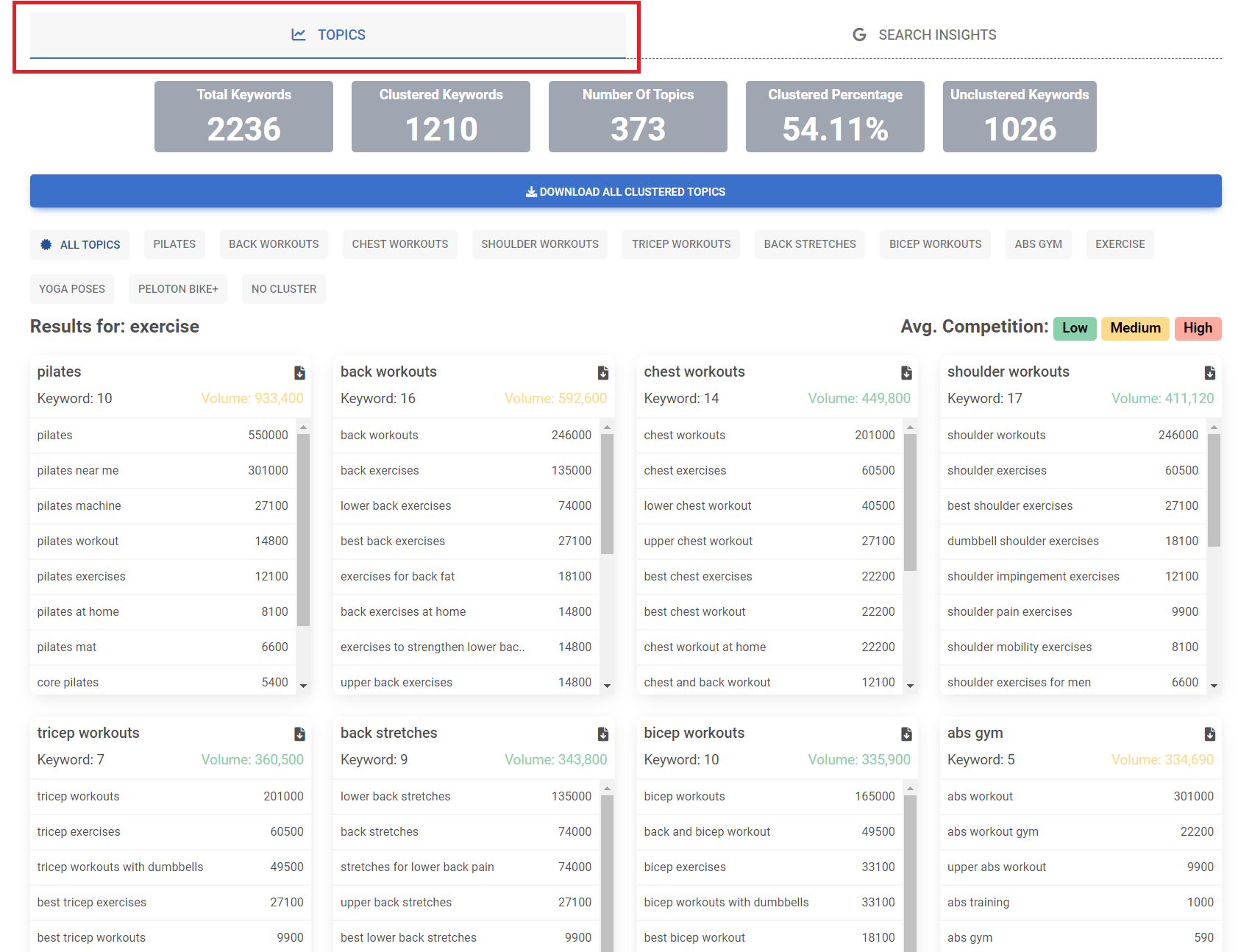Click the pilates list scroll-down arrow
Viewport: 1238px width, 952px height.
pyautogui.click(x=303, y=686)
